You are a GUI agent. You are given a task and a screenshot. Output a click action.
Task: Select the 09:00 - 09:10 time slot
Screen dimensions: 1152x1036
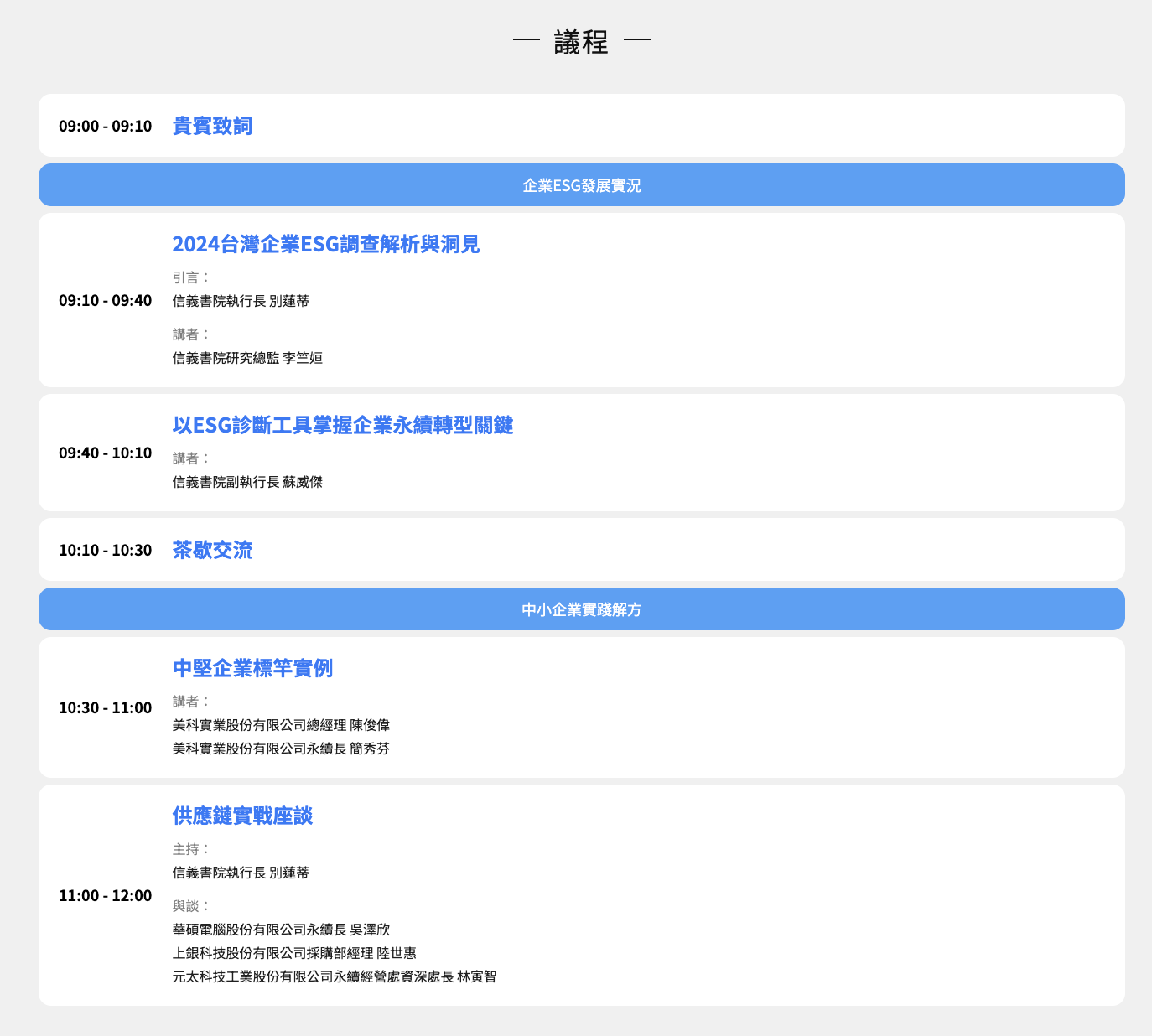[x=106, y=126]
